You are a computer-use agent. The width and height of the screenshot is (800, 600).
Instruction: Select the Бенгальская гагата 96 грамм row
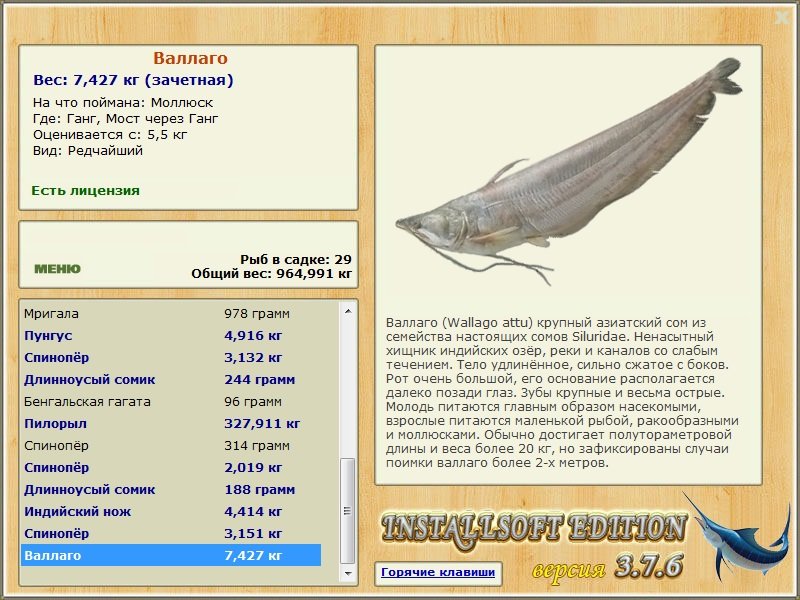pyautogui.click(x=171, y=402)
